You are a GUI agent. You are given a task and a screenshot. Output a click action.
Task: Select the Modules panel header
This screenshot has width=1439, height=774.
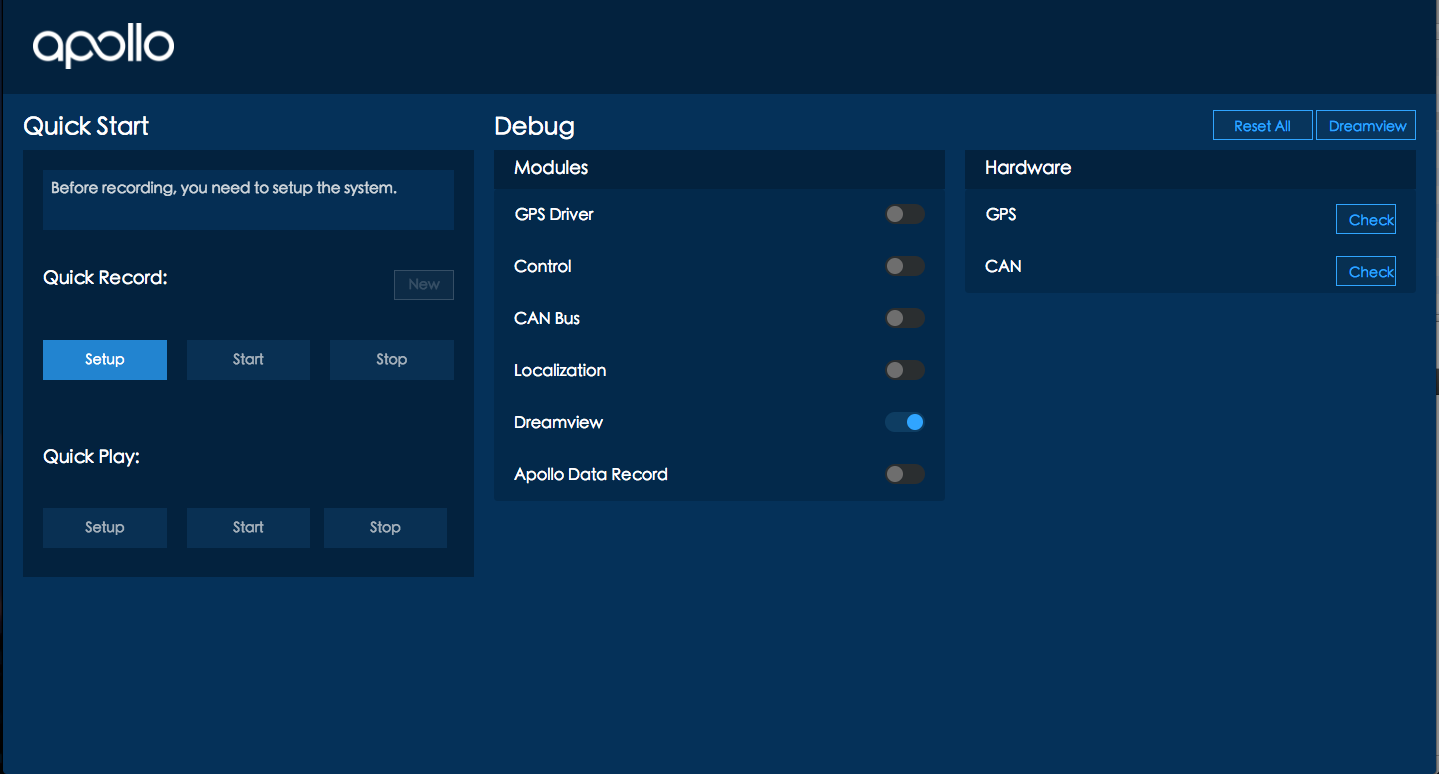pos(719,168)
